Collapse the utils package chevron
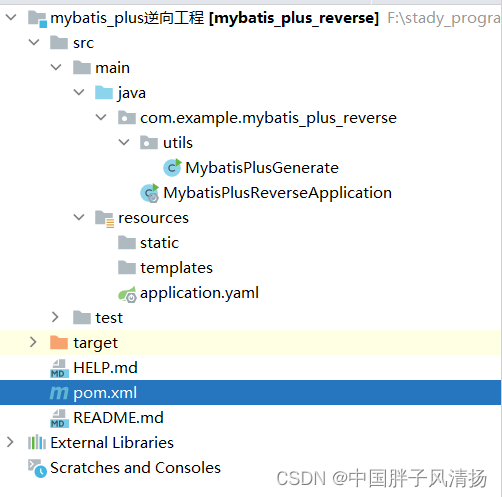 coord(124,142)
